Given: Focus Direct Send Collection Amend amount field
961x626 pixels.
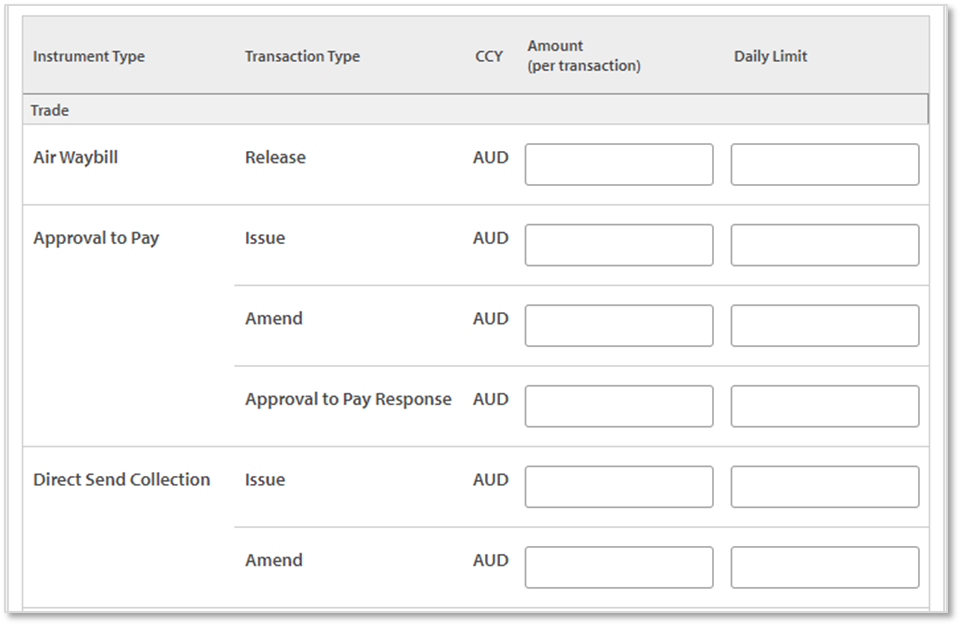Looking at the screenshot, I should tap(619, 567).
